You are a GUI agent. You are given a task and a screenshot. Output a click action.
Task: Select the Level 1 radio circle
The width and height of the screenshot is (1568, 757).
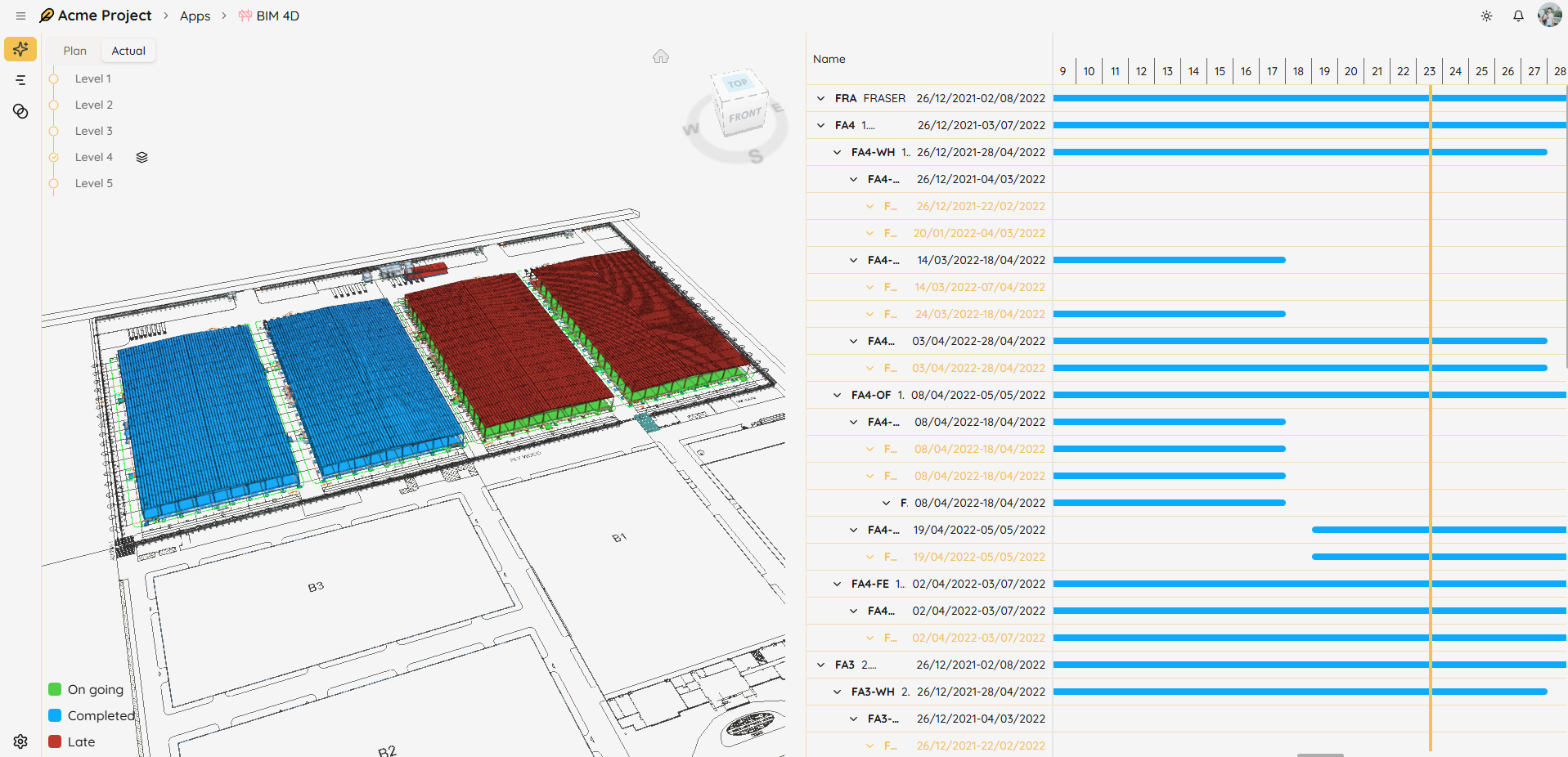coord(54,78)
